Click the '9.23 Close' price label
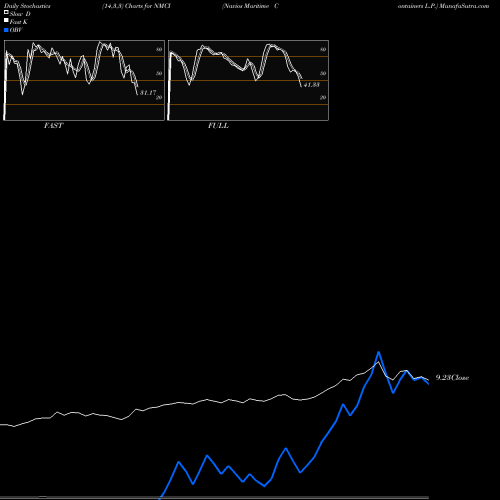500x500 pixels. (452, 377)
